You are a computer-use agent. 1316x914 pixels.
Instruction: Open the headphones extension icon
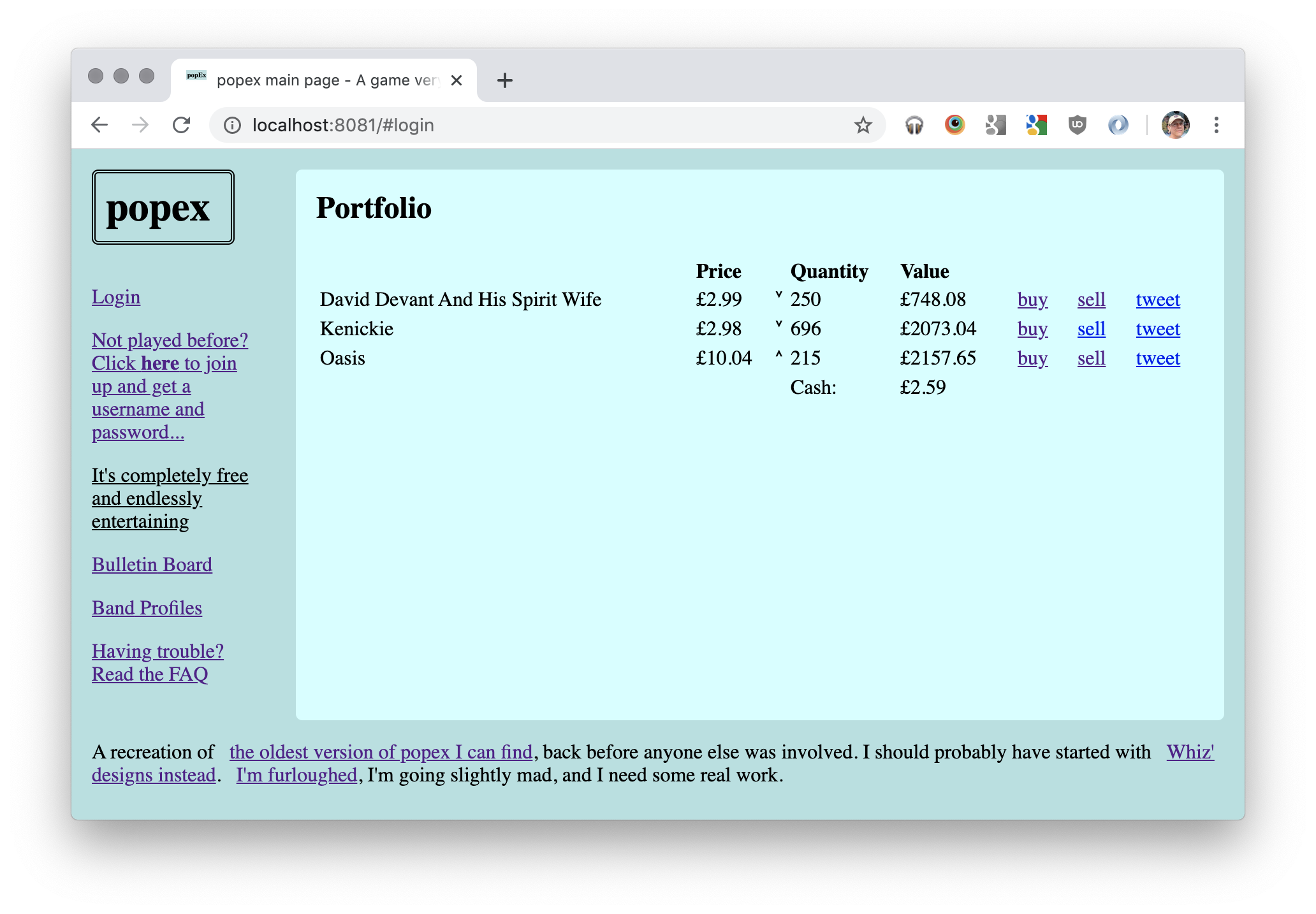[x=914, y=125]
